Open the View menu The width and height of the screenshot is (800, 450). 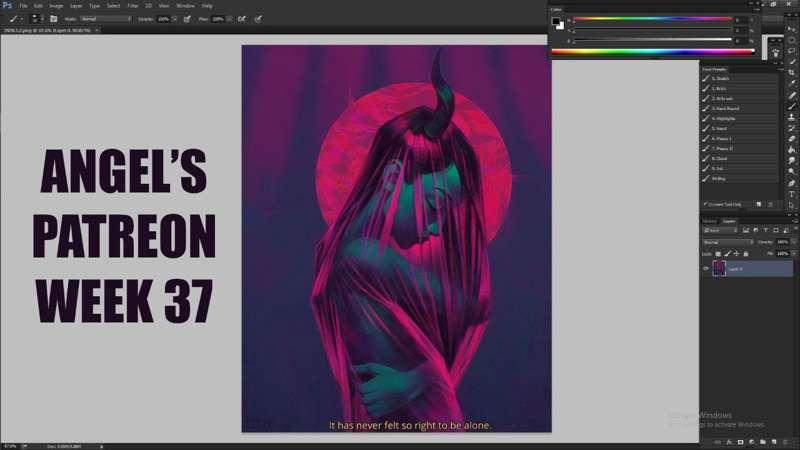pos(164,6)
